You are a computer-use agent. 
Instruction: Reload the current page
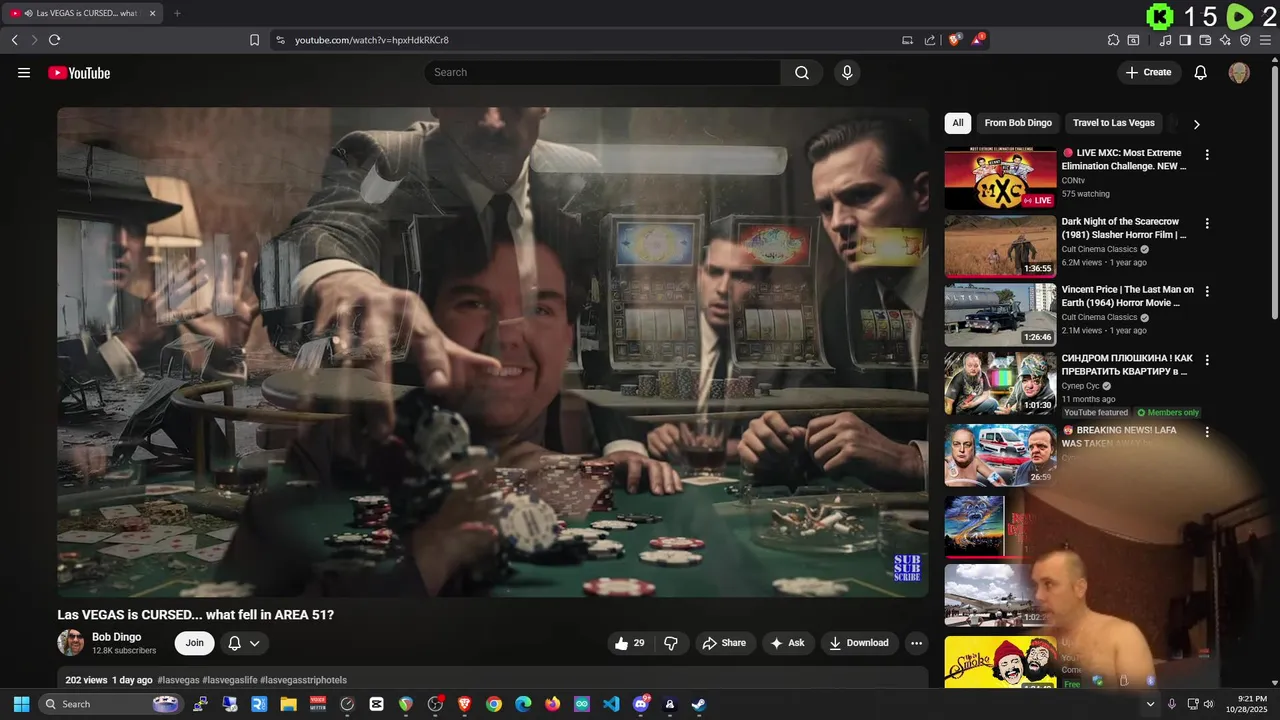54,40
